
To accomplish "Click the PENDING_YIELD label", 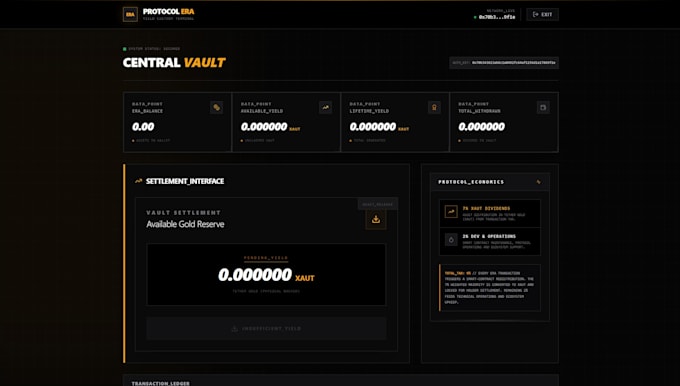I will pos(266,258).
